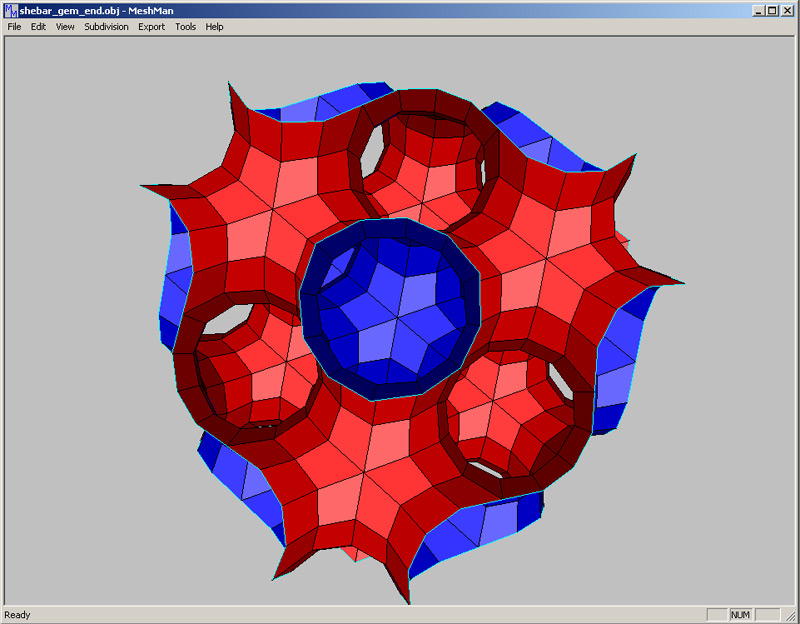800x624 pixels.
Task: Click the resize grip at window corner
Action: 792,616
